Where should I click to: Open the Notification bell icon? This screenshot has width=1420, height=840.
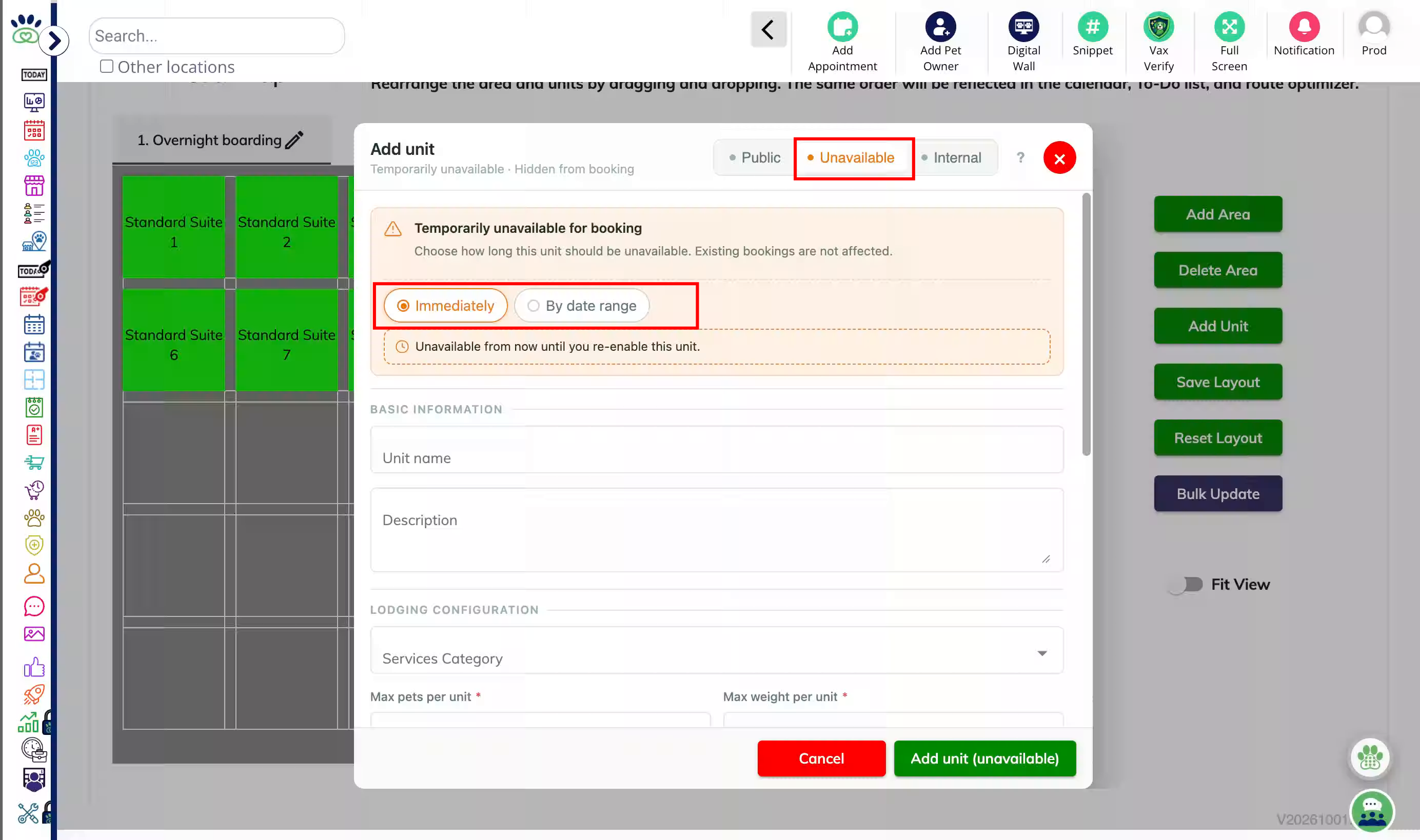(x=1304, y=27)
